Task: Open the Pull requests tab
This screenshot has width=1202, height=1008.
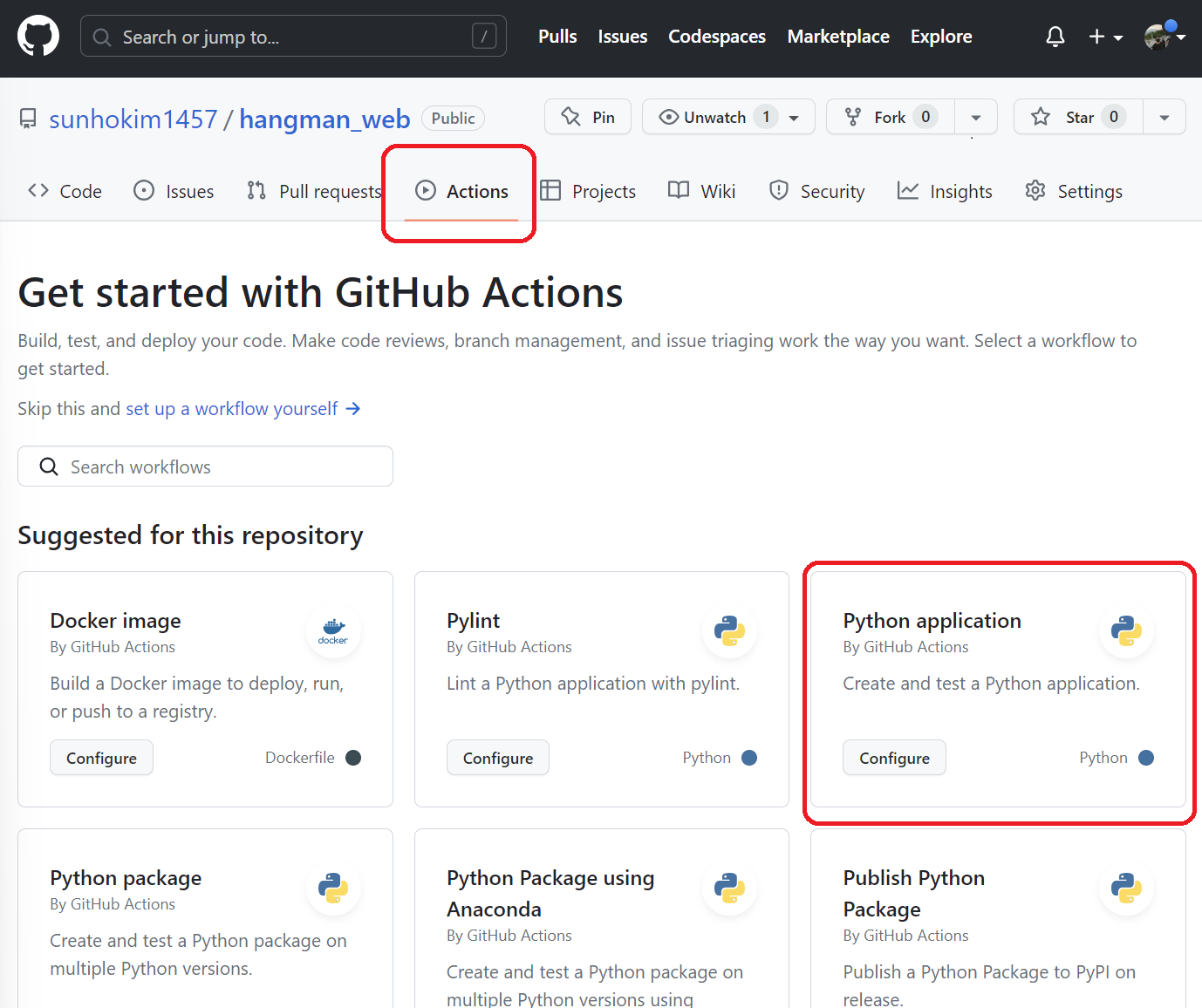Action: [x=314, y=191]
